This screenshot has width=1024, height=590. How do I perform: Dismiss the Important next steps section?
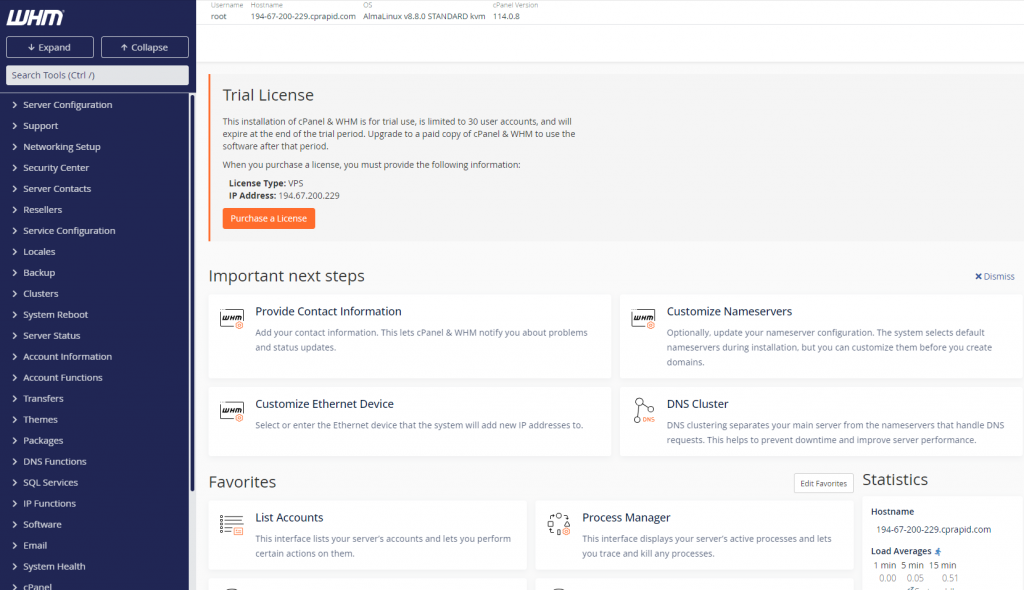pos(994,277)
